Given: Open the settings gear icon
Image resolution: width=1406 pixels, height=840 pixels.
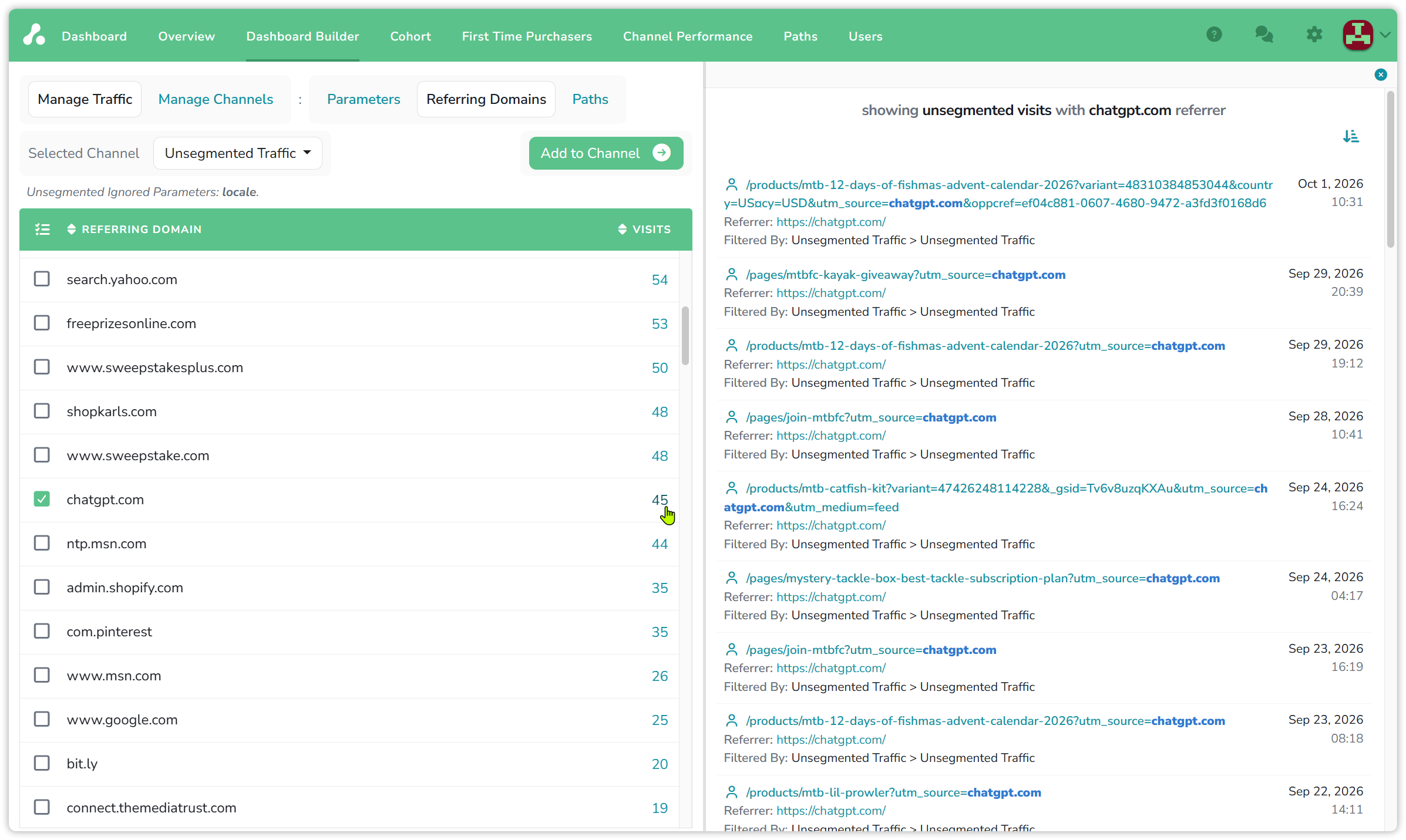Looking at the screenshot, I should (x=1314, y=35).
